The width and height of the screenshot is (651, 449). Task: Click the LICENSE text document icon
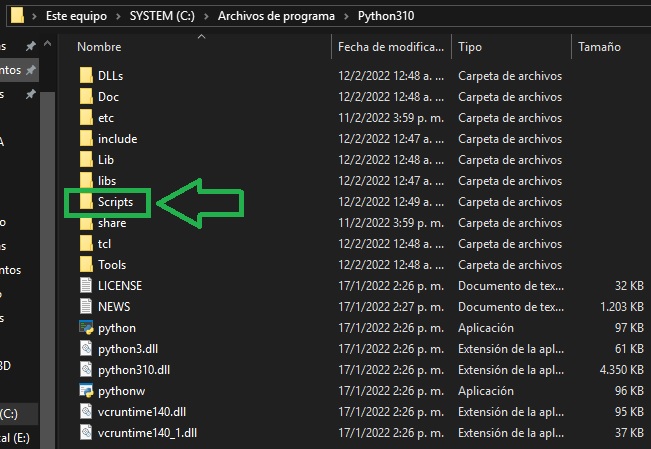pos(86,285)
